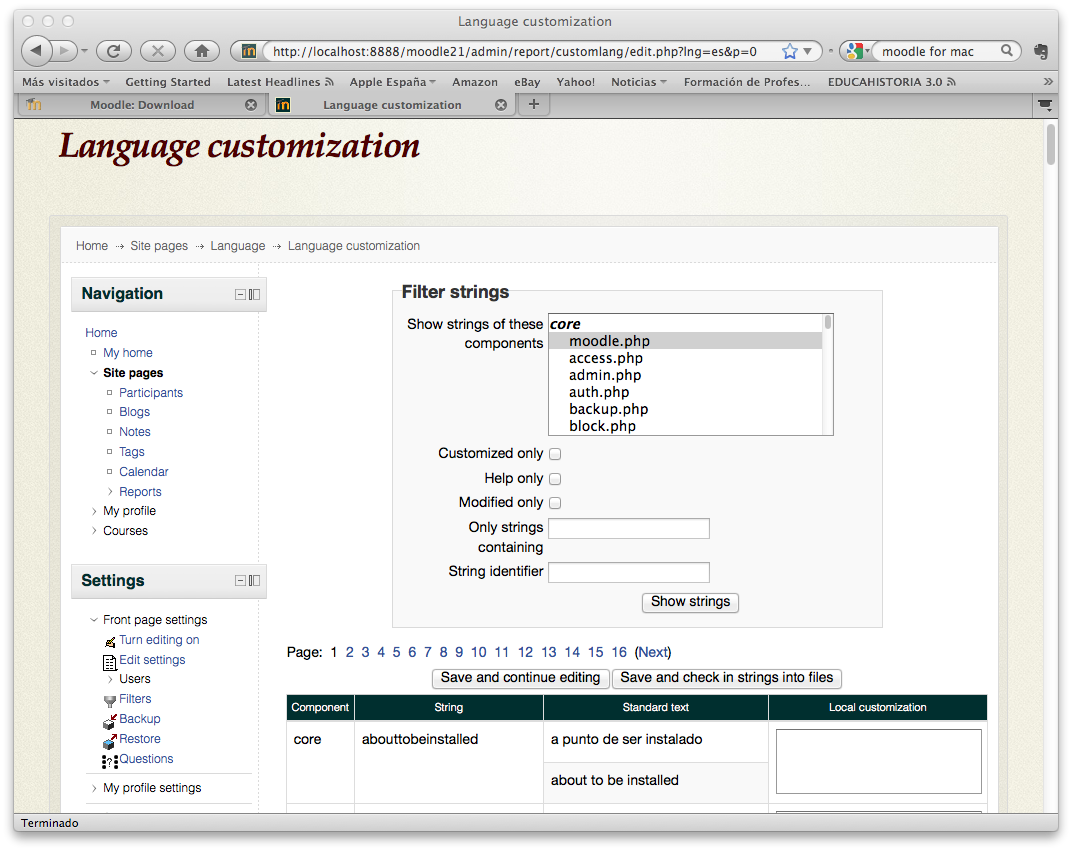Click the Backup icon in Settings
The width and height of the screenshot is (1072, 851).
[x=110, y=720]
